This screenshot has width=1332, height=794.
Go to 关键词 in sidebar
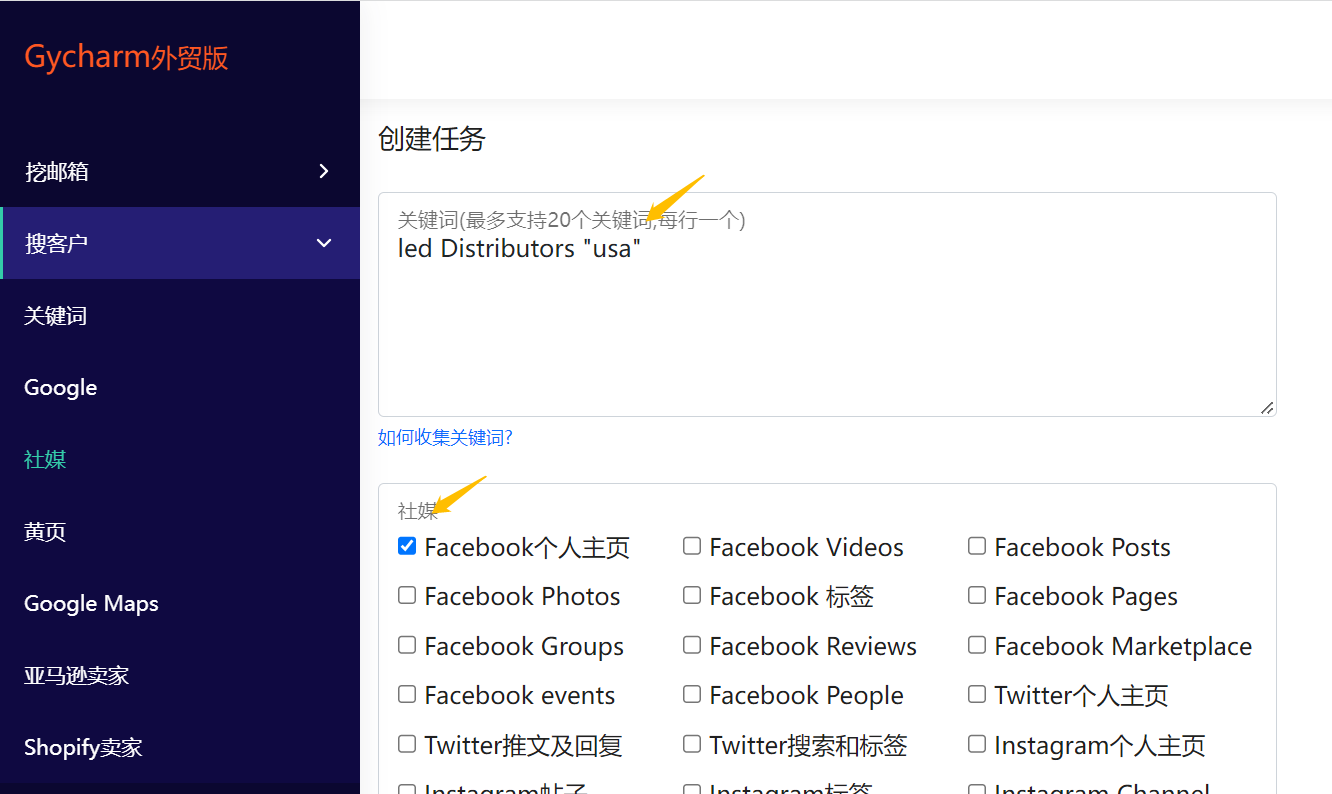(x=56, y=316)
